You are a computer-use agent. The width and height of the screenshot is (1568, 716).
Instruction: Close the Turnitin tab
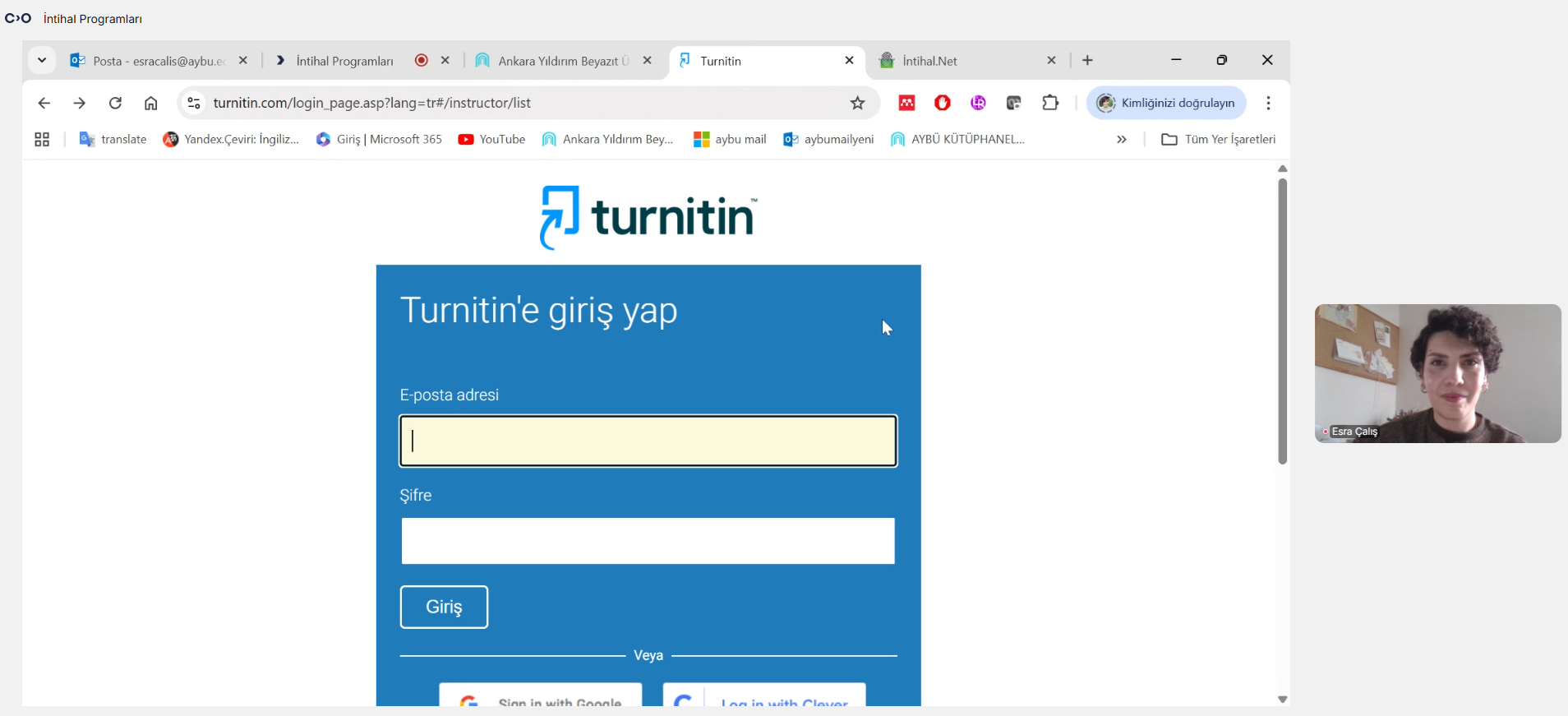tap(850, 60)
